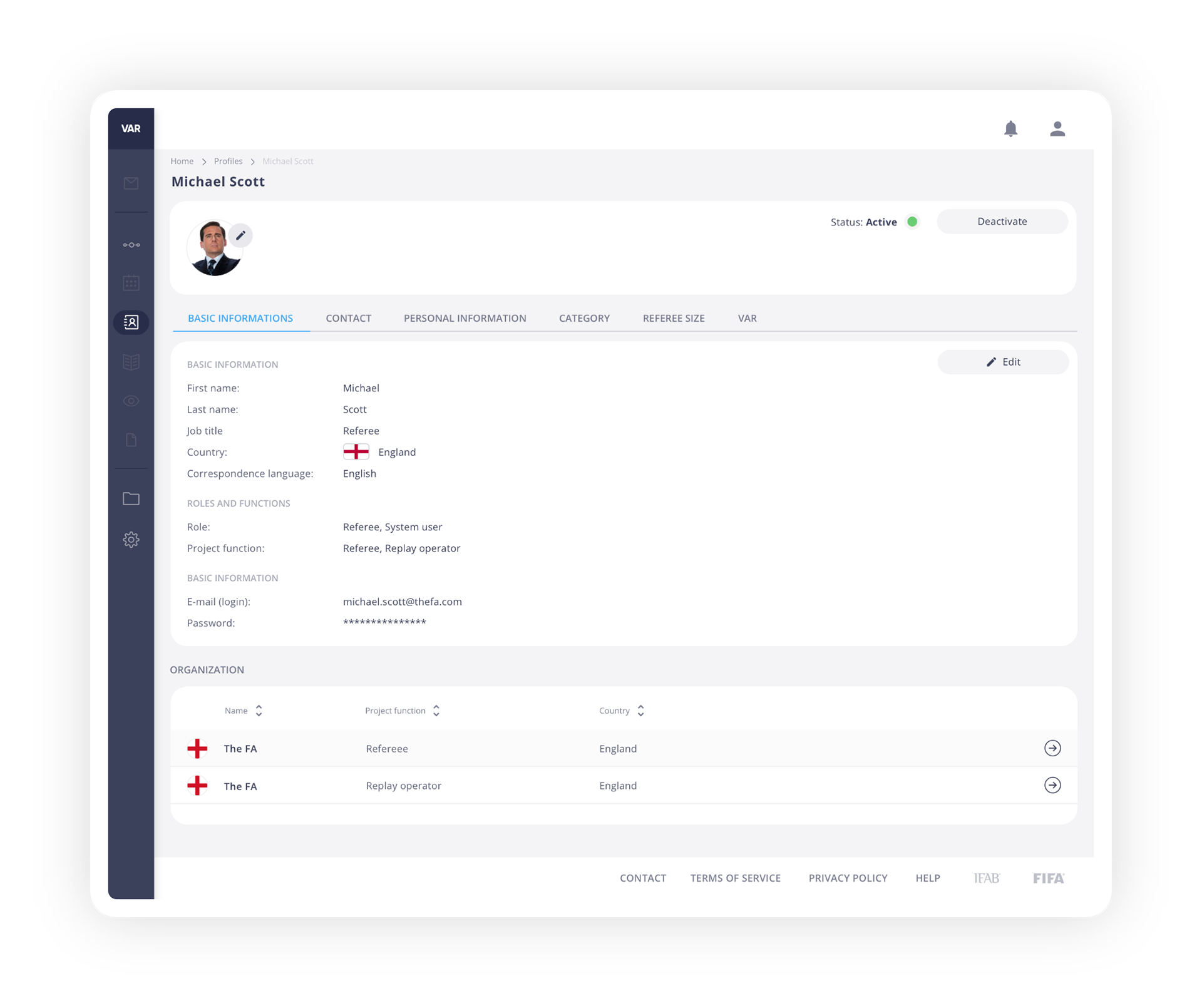
Task: Click the eye icon in sidebar
Action: [x=131, y=401]
